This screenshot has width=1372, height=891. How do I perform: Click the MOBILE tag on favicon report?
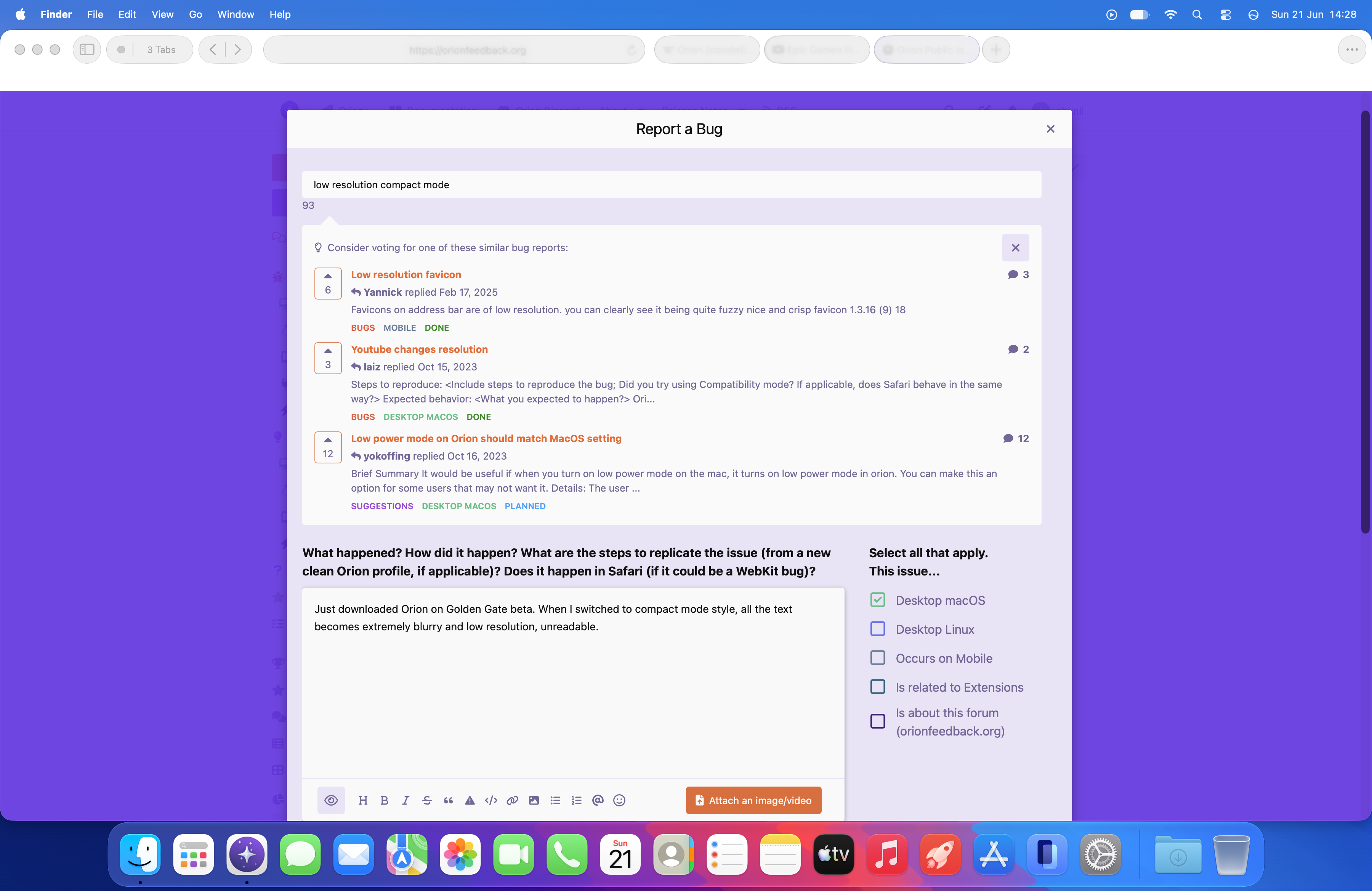tap(399, 327)
